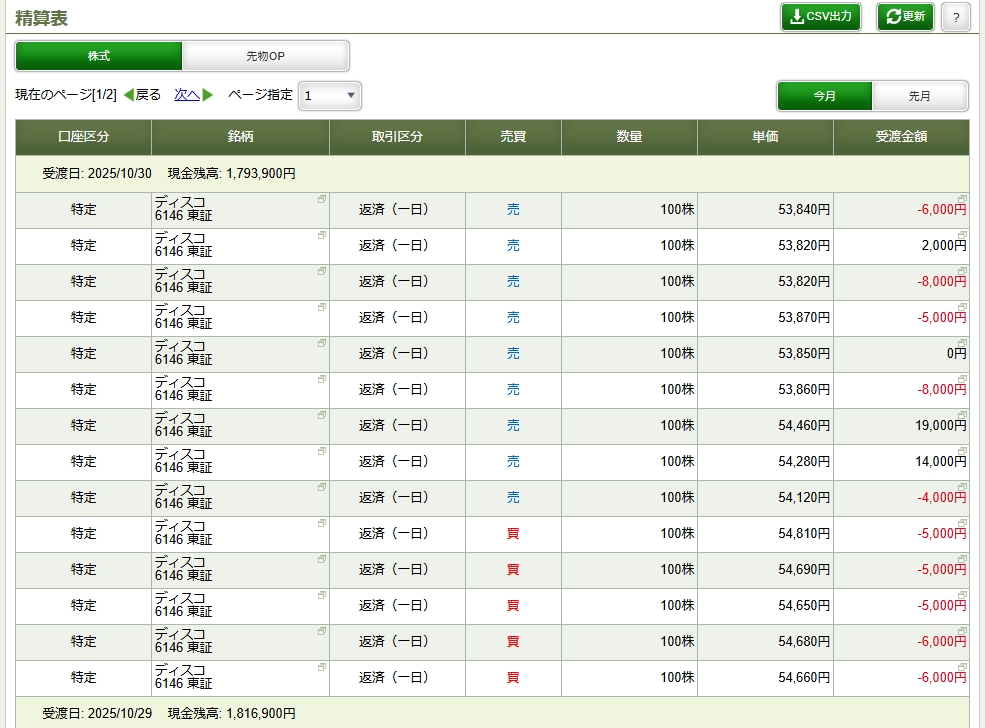Open the popup icon in the 0円 amount cell
The image size is (985, 728).
click(x=962, y=343)
